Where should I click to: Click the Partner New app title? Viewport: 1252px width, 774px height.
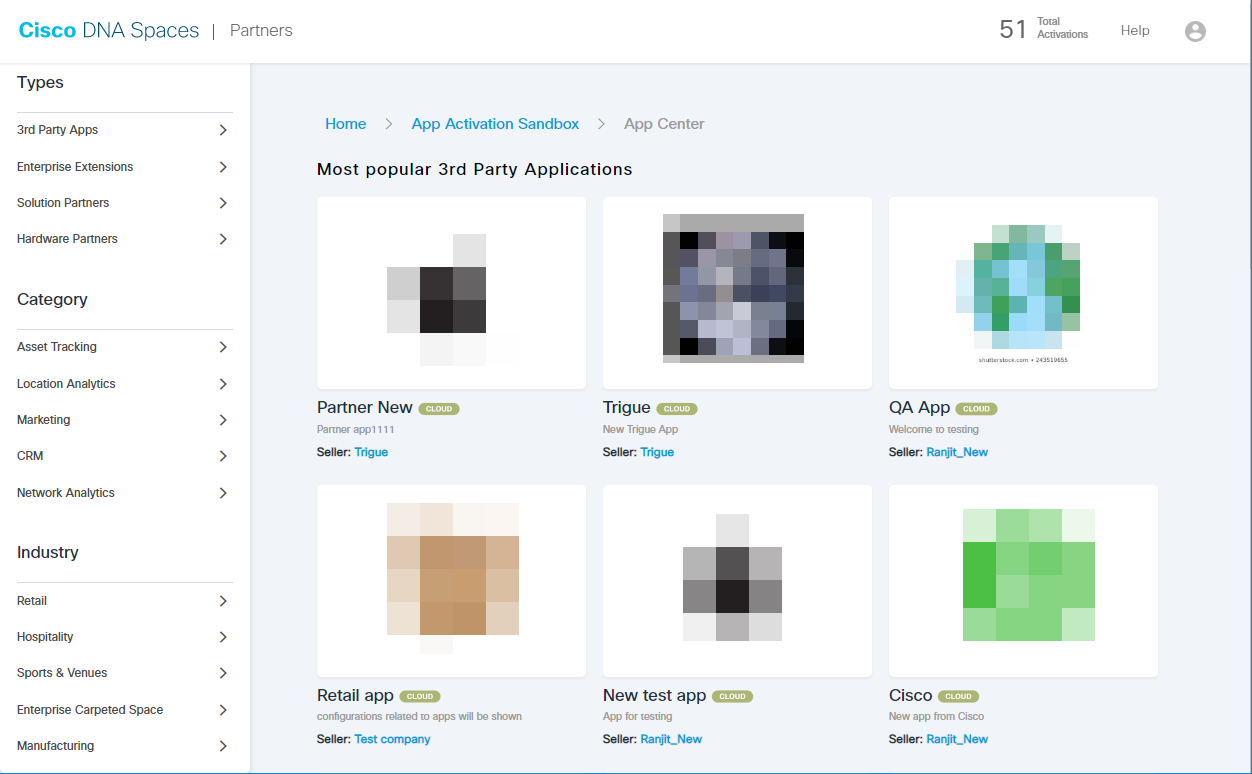click(x=365, y=408)
